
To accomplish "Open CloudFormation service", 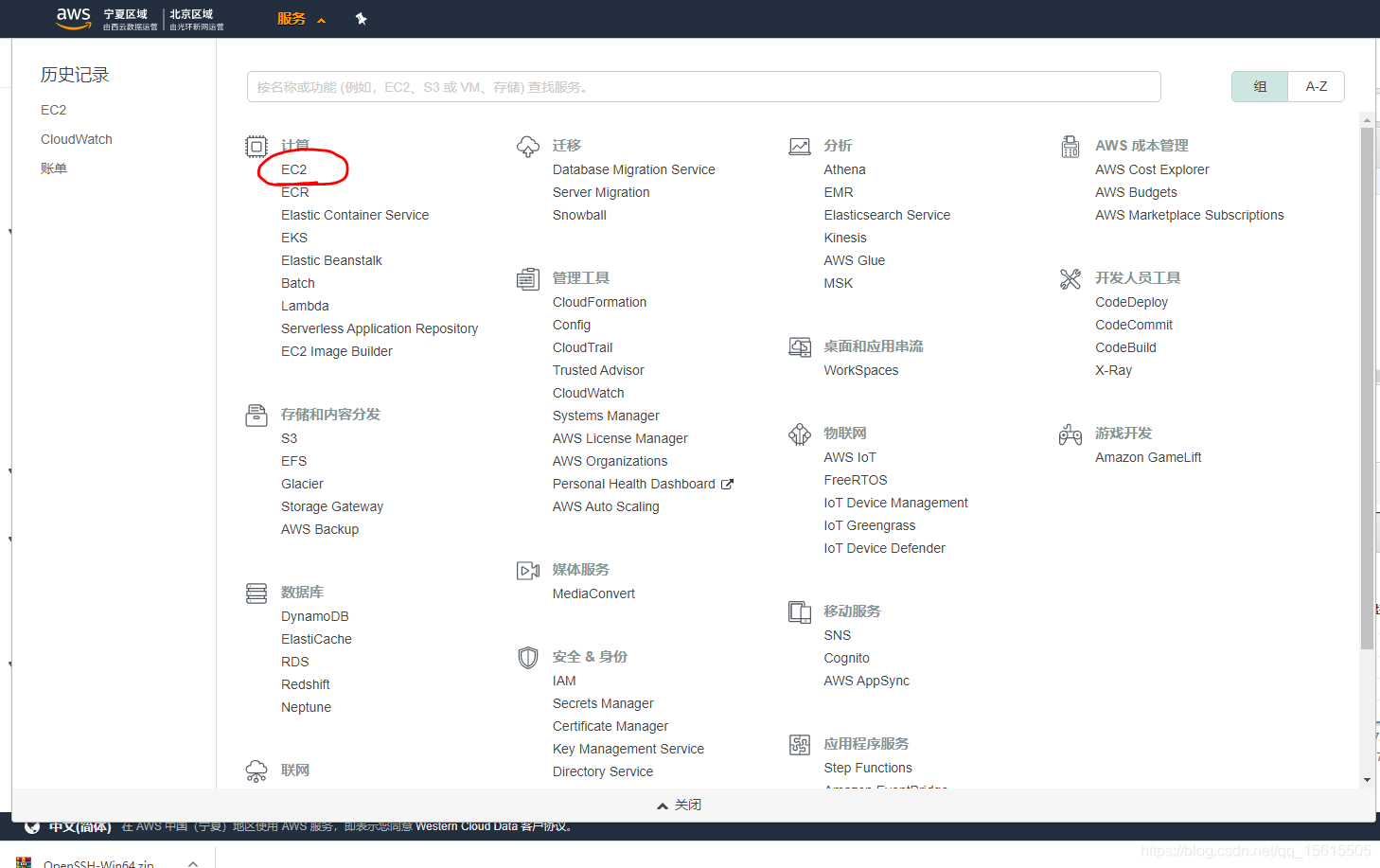I will 599,302.
